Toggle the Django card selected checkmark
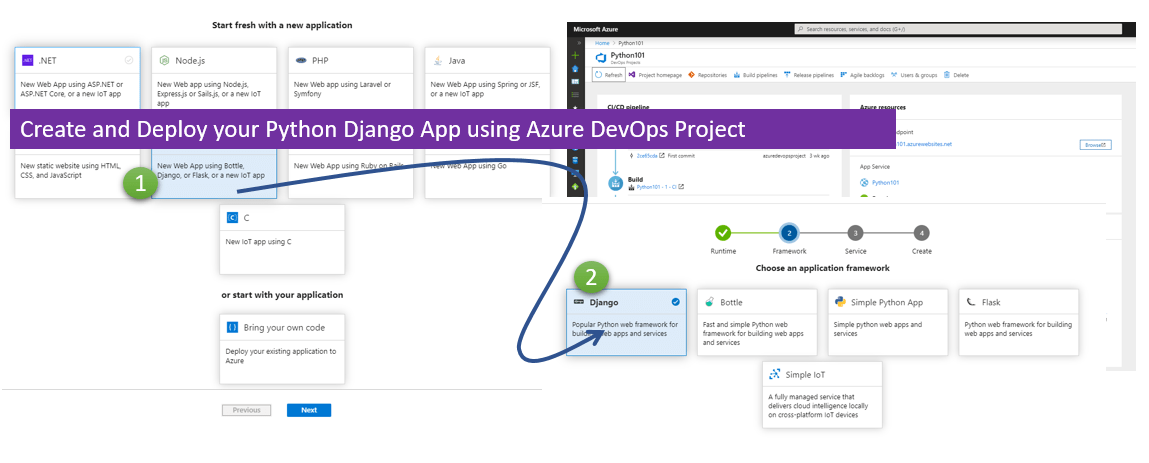Image resolution: width=1149 pixels, height=463 pixels. point(676,302)
